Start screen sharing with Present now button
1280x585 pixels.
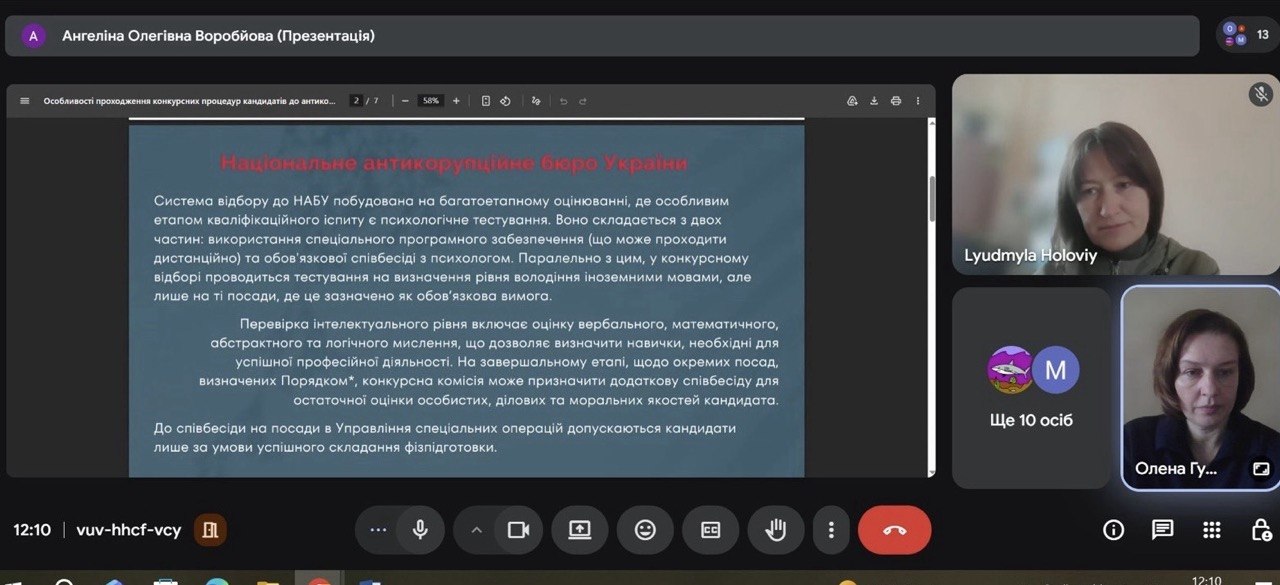[580, 530]
